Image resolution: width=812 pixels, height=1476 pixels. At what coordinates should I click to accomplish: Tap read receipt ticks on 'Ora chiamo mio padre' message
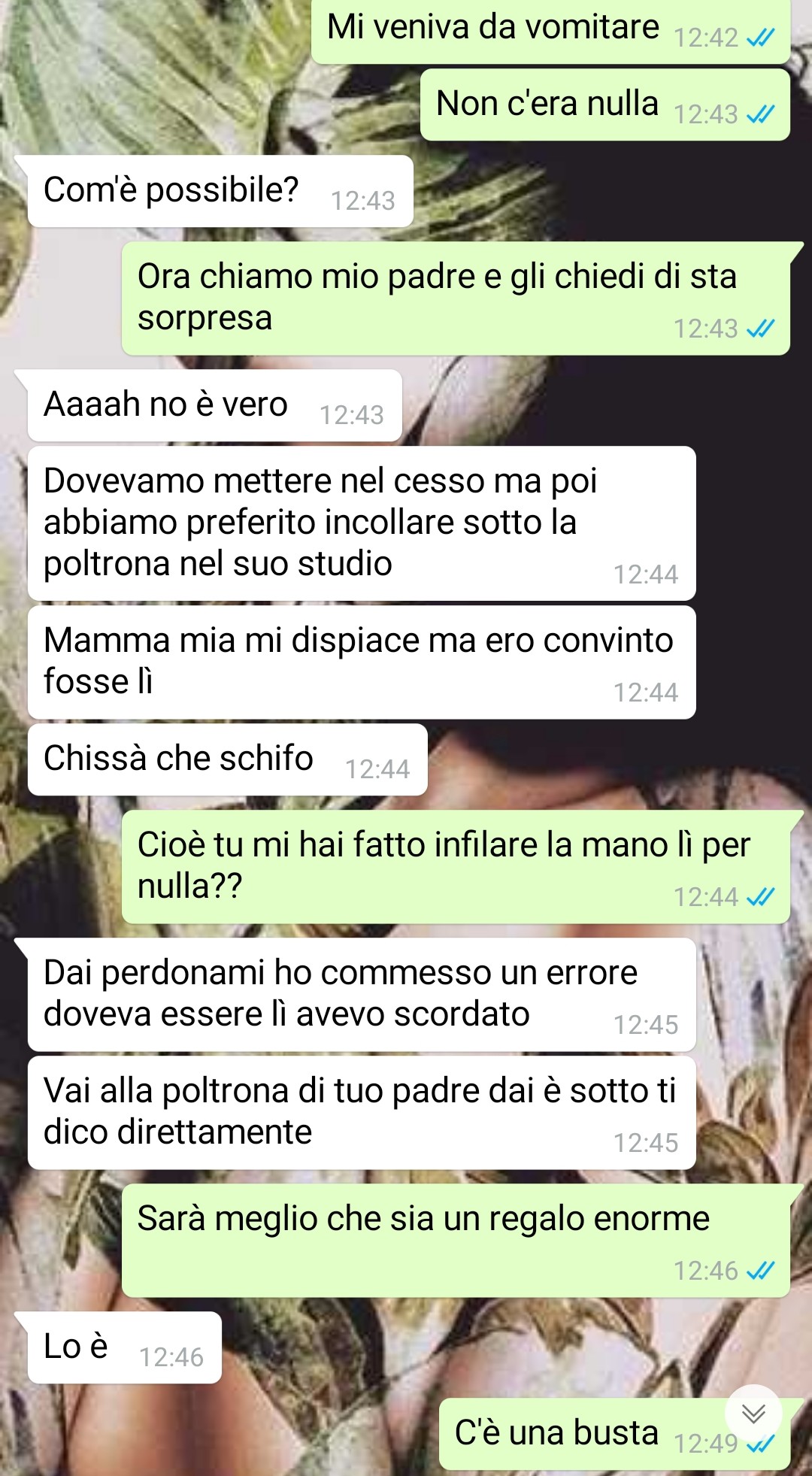click(x=760, y=329)
